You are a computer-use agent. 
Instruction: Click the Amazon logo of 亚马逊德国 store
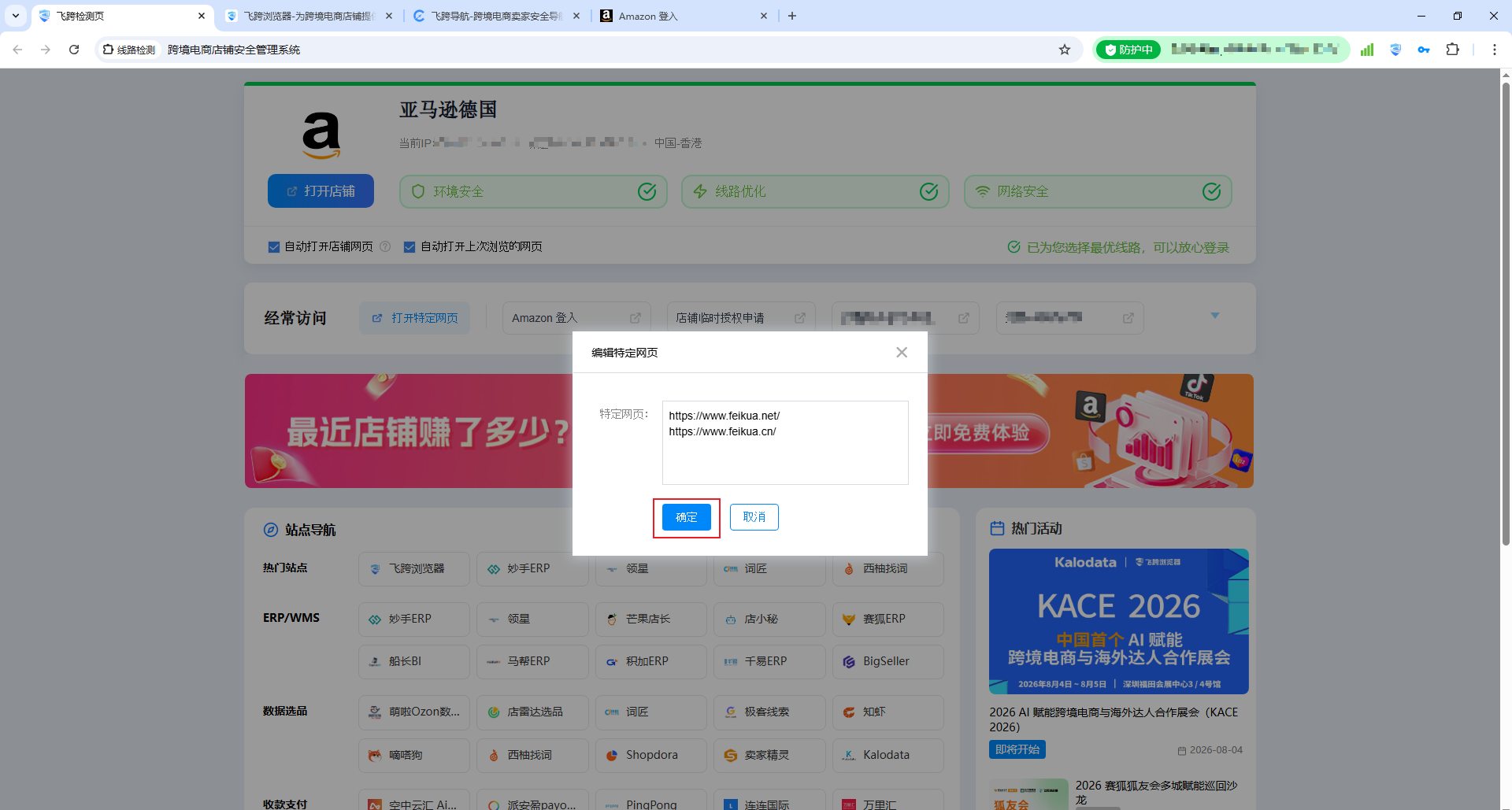pos(321,135)
